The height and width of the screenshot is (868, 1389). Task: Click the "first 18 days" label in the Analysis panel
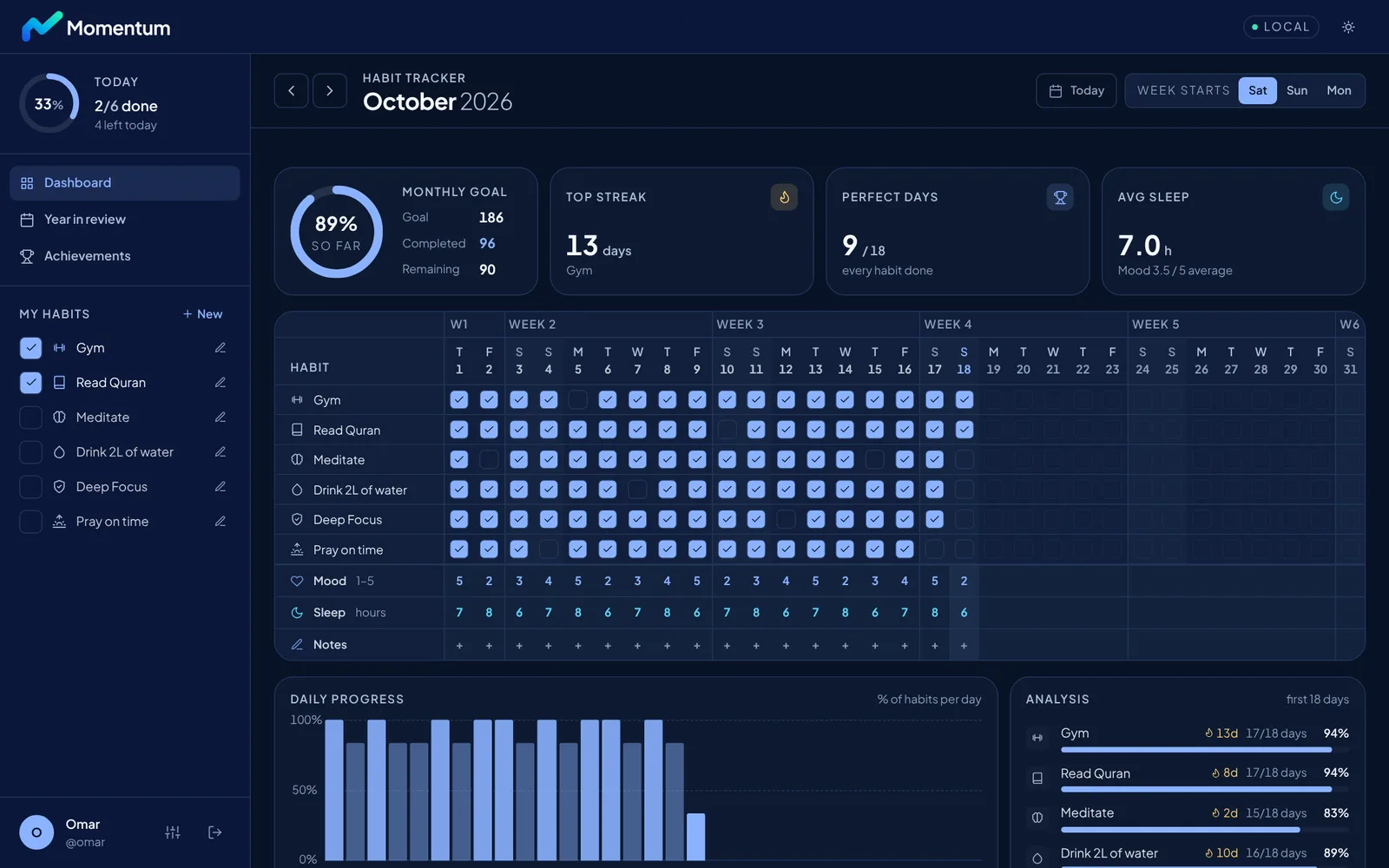coord(1318,700)
